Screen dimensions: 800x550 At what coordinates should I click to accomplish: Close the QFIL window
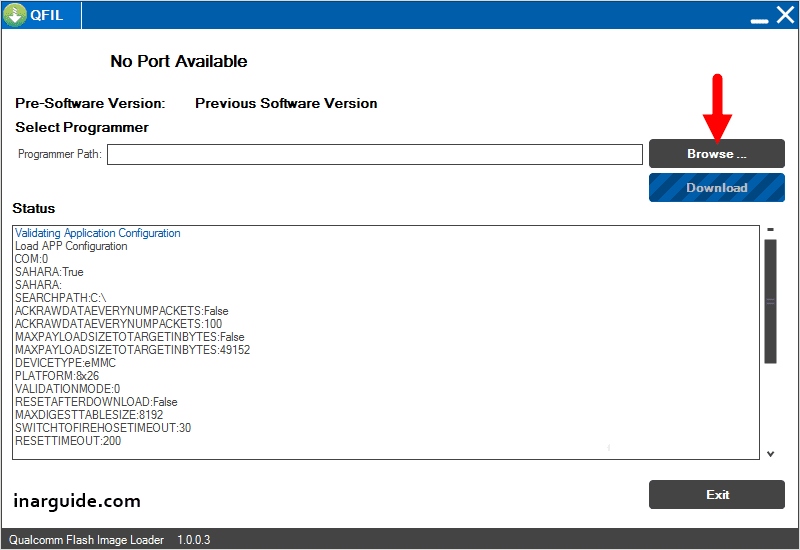(786, 15)
